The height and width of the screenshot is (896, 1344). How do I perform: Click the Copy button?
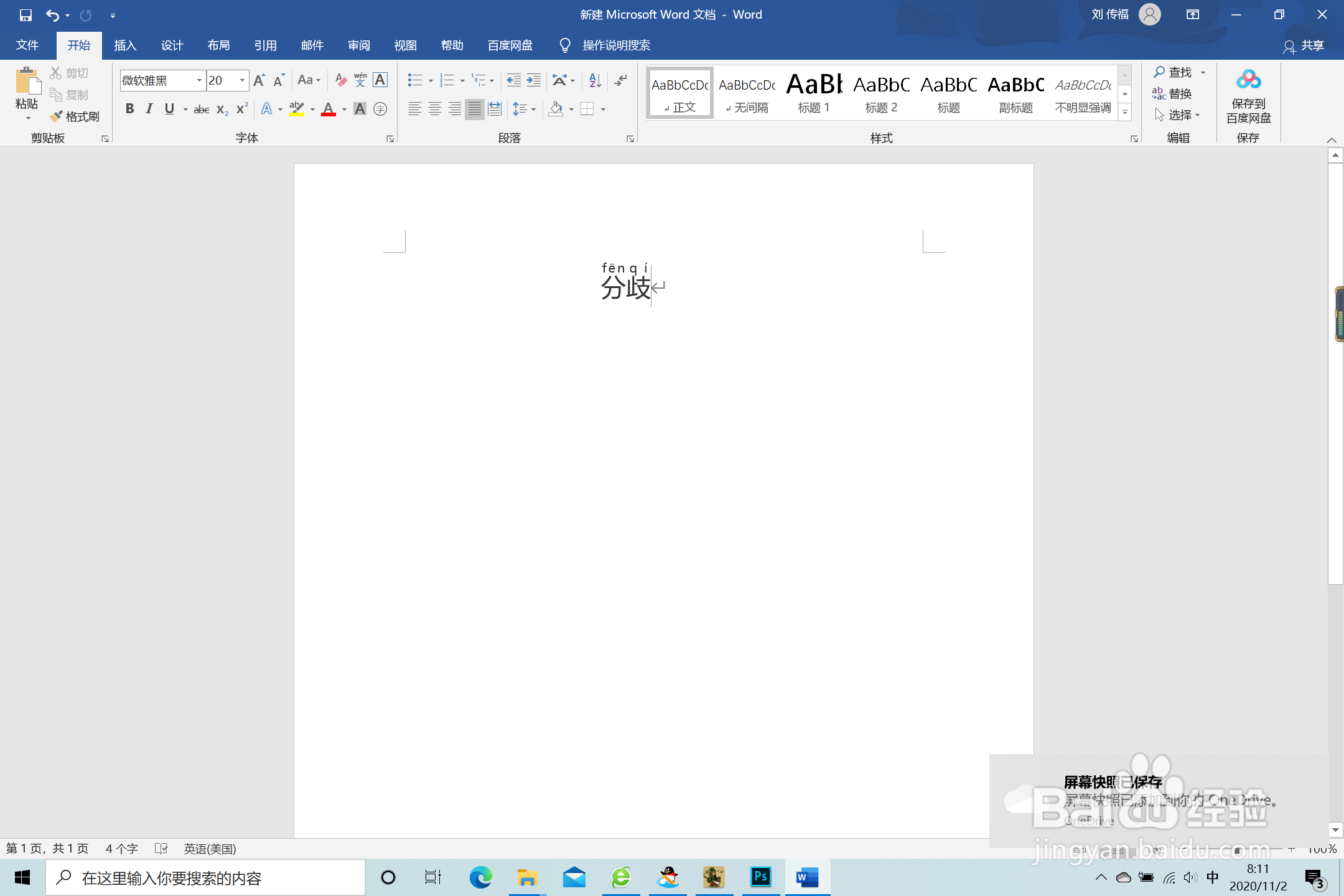69,95
